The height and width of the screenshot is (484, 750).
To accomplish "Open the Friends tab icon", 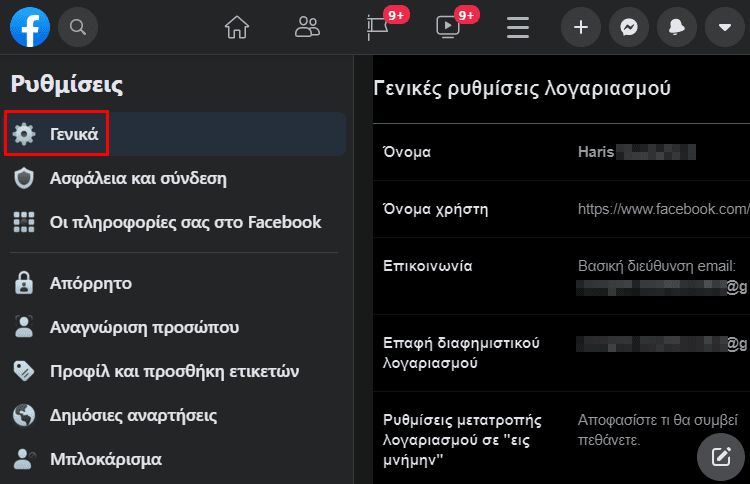I will [x=307, y=27].
